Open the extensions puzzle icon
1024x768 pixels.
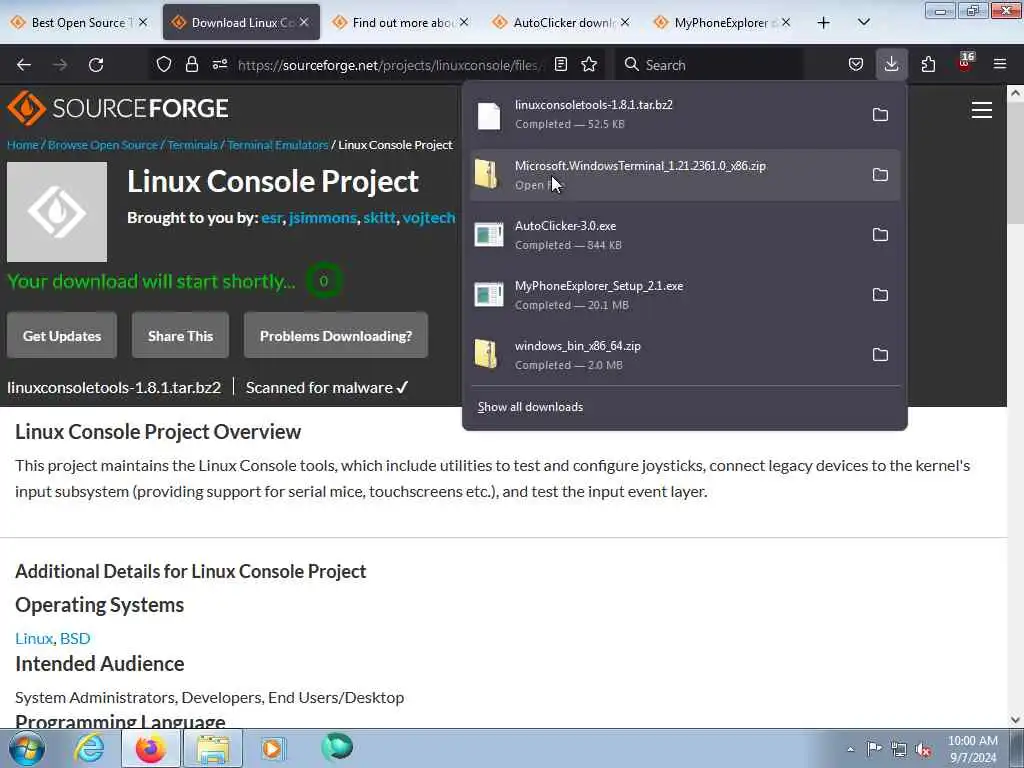point(928,64)
